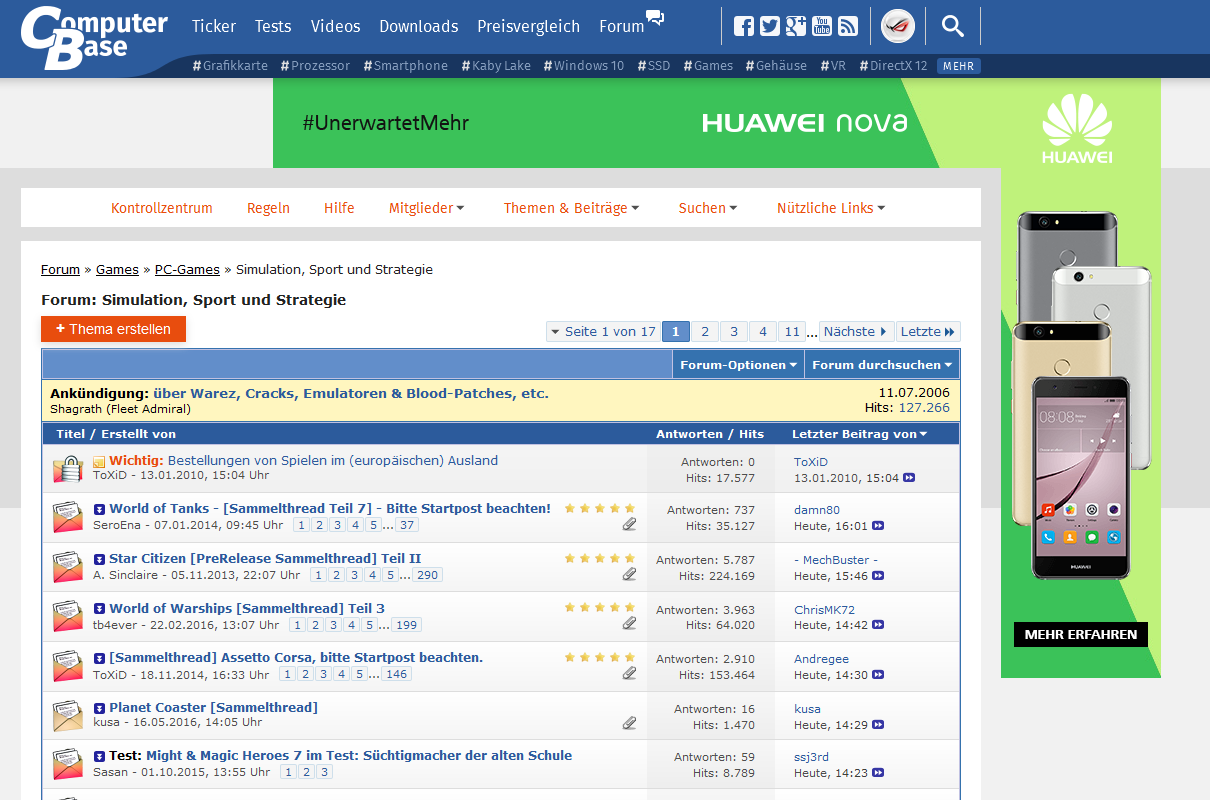
Task: Open ComputerBase Twitter icon
Action: pos(770,26)
